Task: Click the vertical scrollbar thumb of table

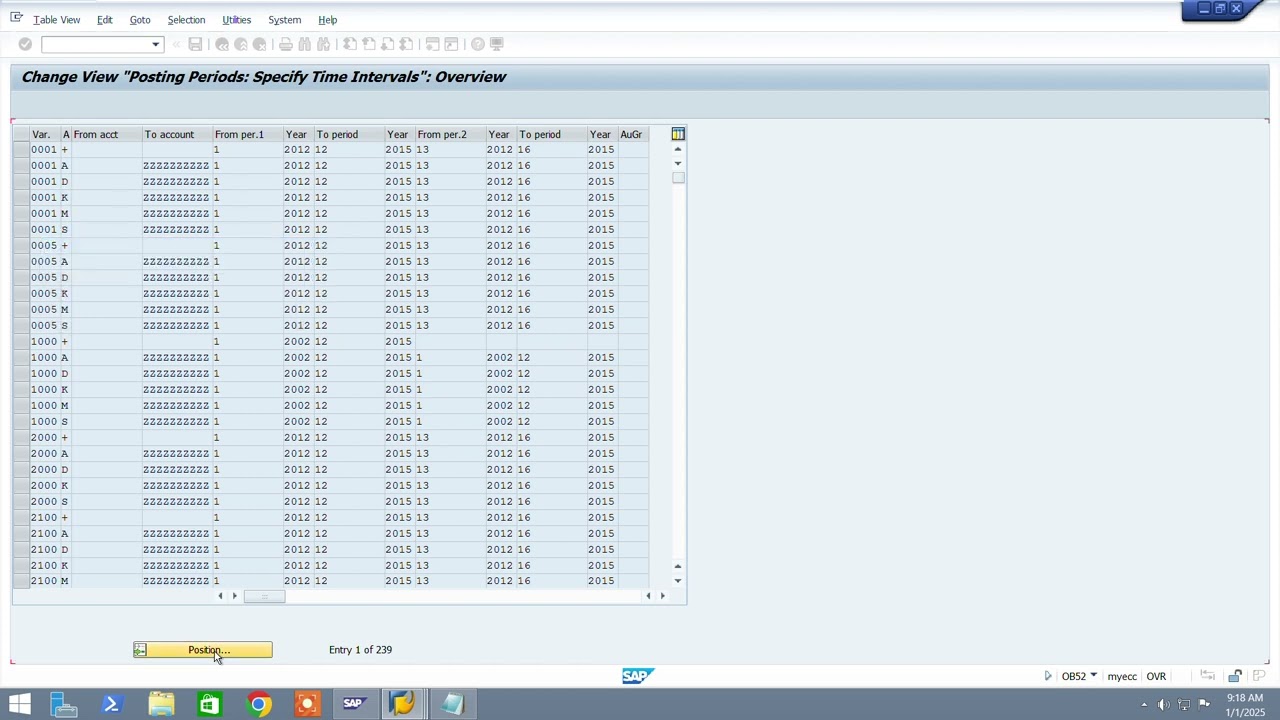Action: 678,178
